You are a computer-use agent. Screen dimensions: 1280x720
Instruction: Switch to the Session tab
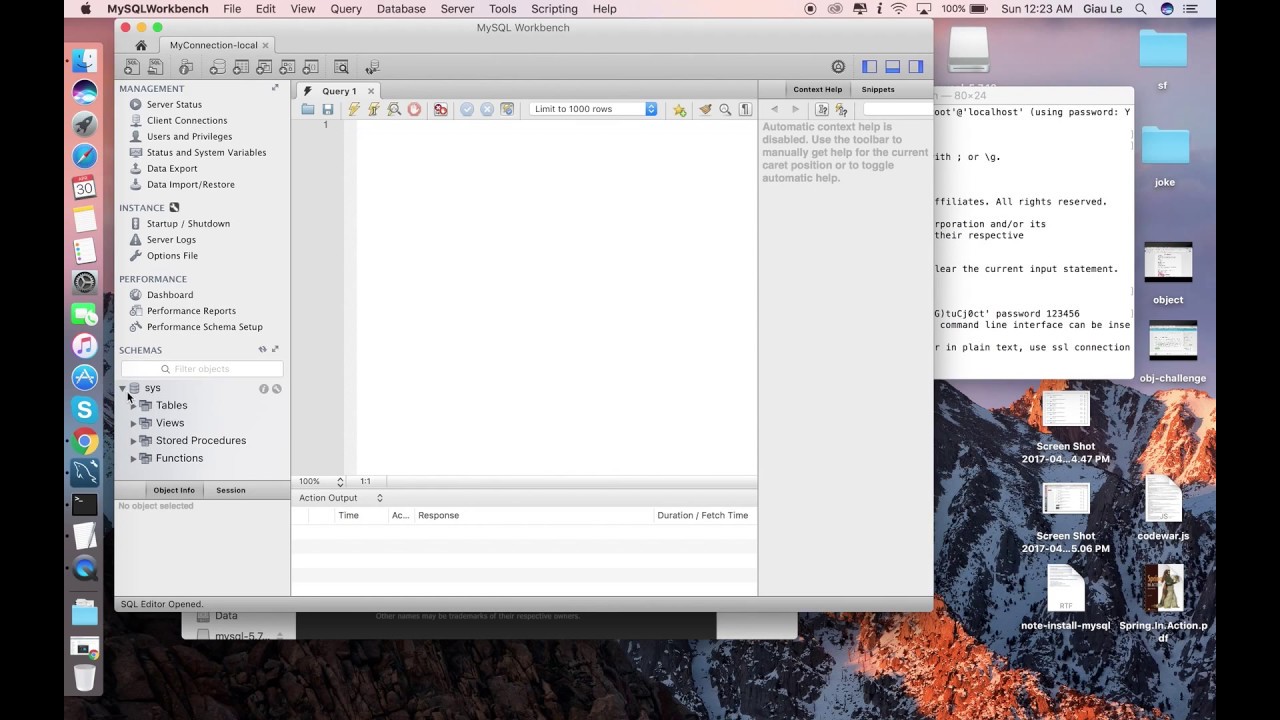[230, 490]
